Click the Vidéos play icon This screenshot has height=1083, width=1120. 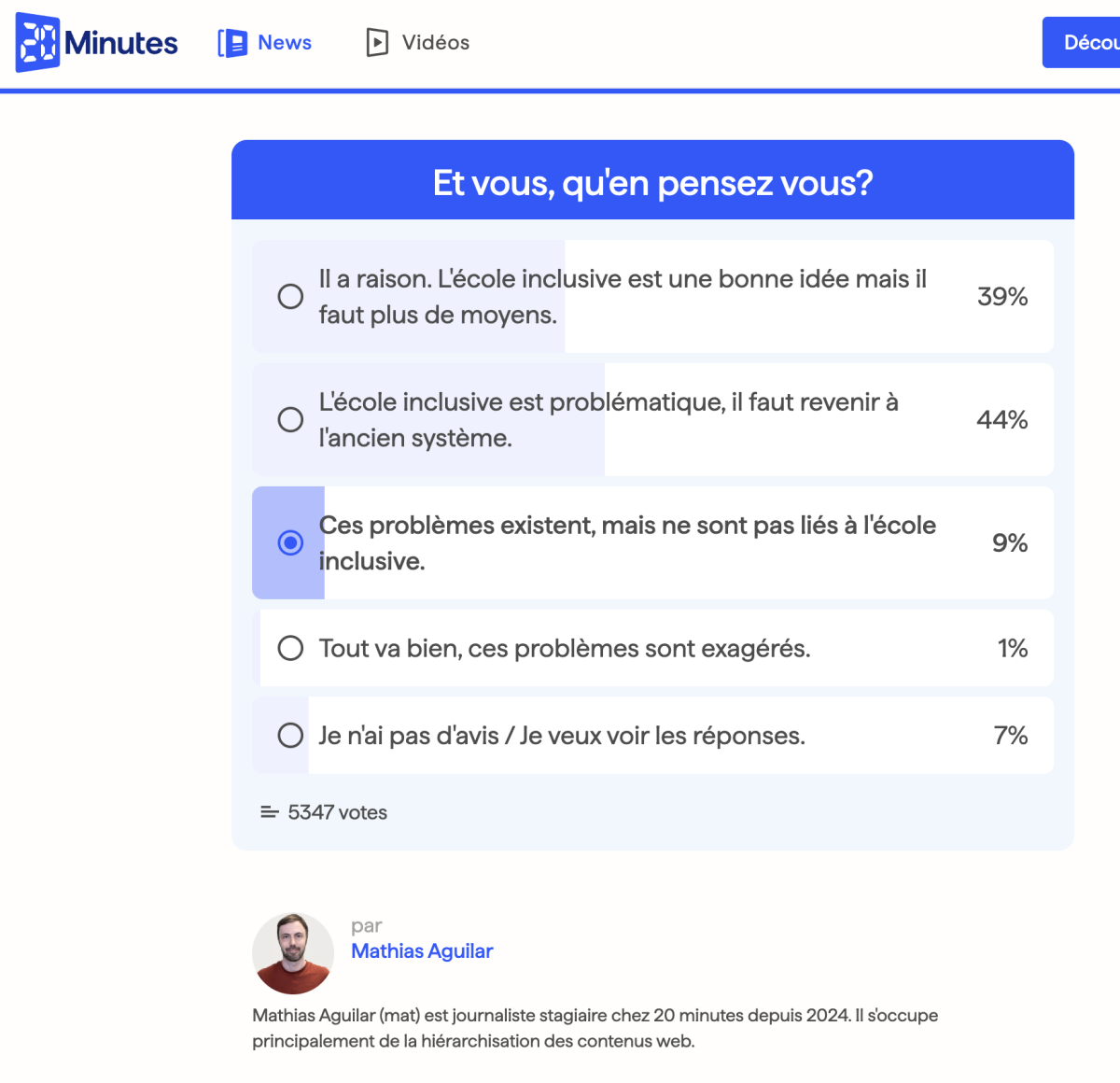point(377,43)
